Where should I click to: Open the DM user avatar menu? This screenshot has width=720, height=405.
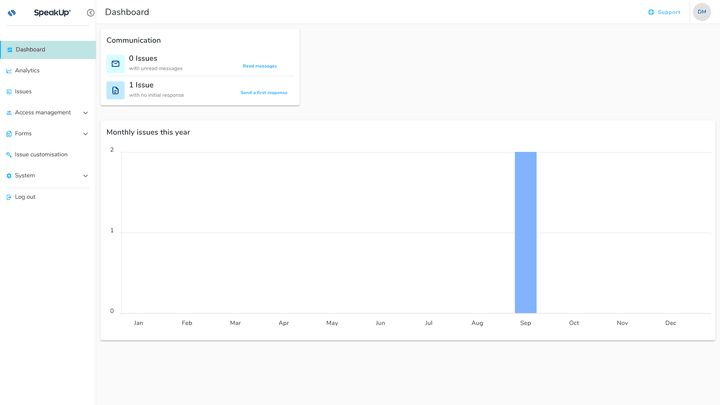click(701, 12)
